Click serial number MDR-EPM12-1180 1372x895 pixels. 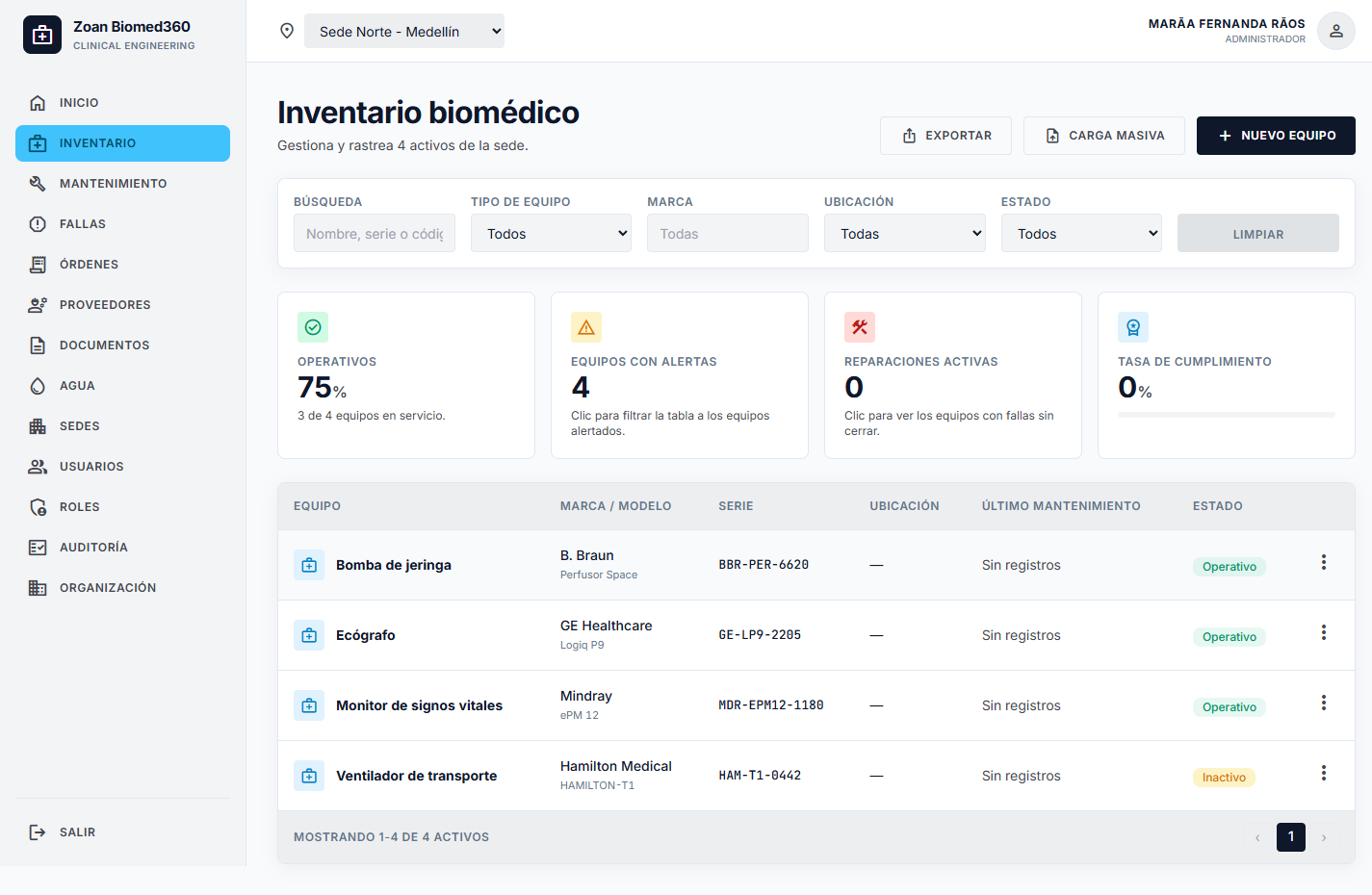coord(771,705)
